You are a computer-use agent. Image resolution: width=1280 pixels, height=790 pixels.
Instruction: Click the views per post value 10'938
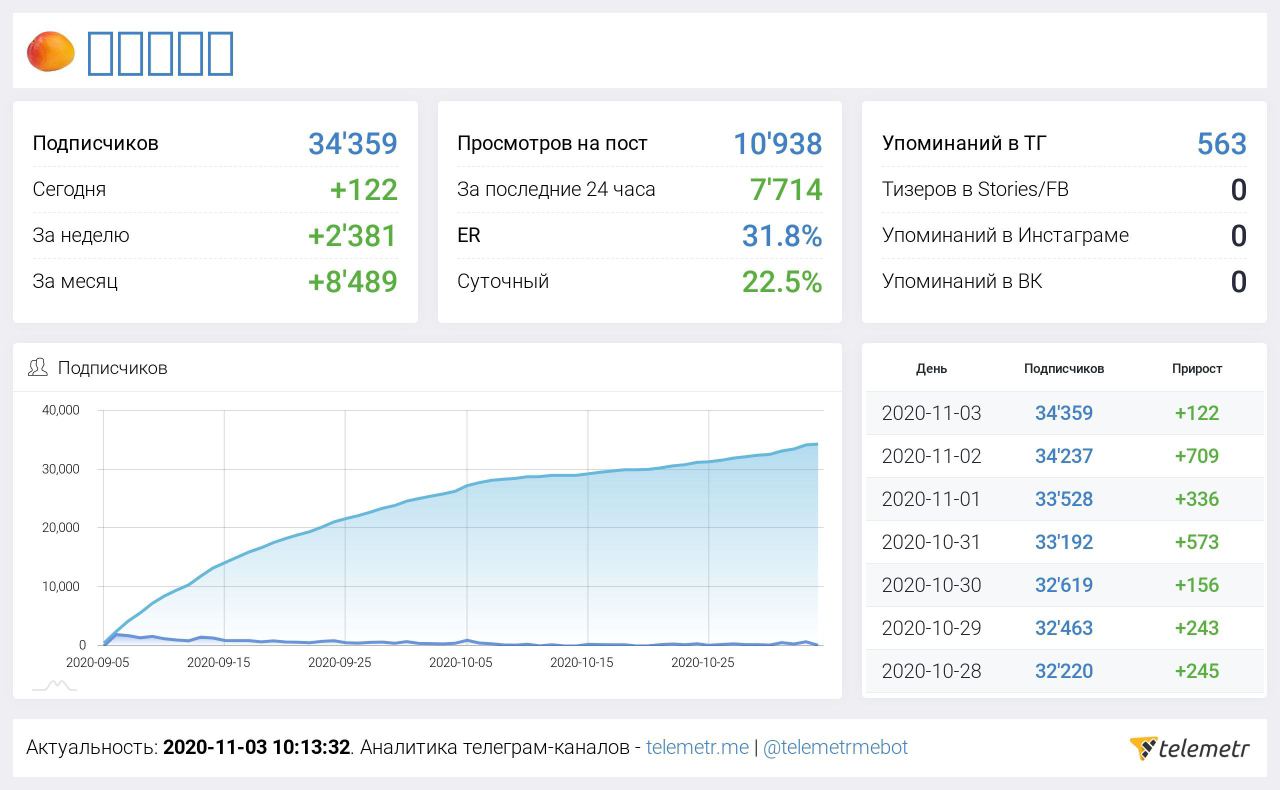pos(778,143)
